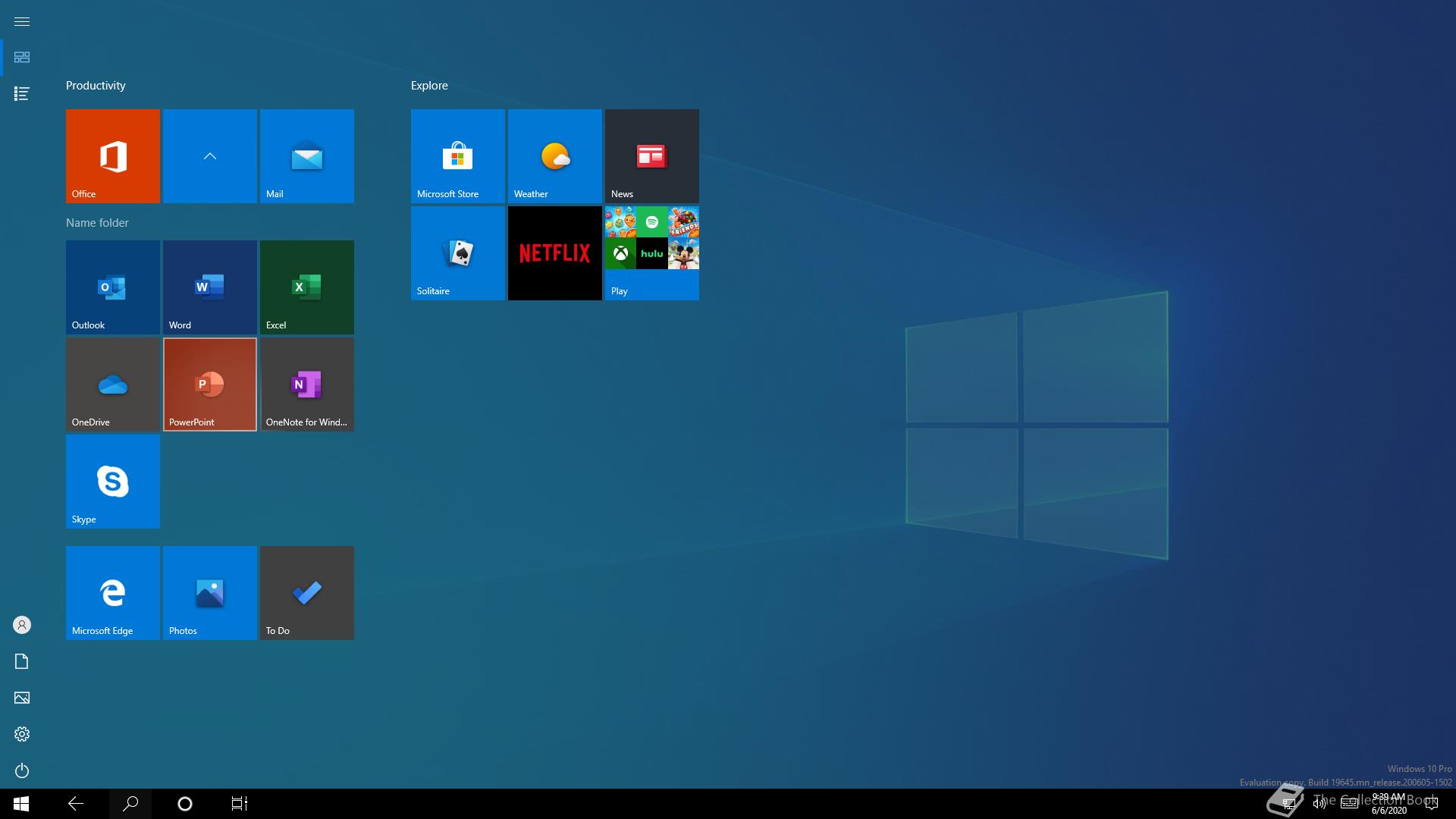Open the Photos tile
The width and height of the screenshot is (1456, 819).
coord(210,593)
